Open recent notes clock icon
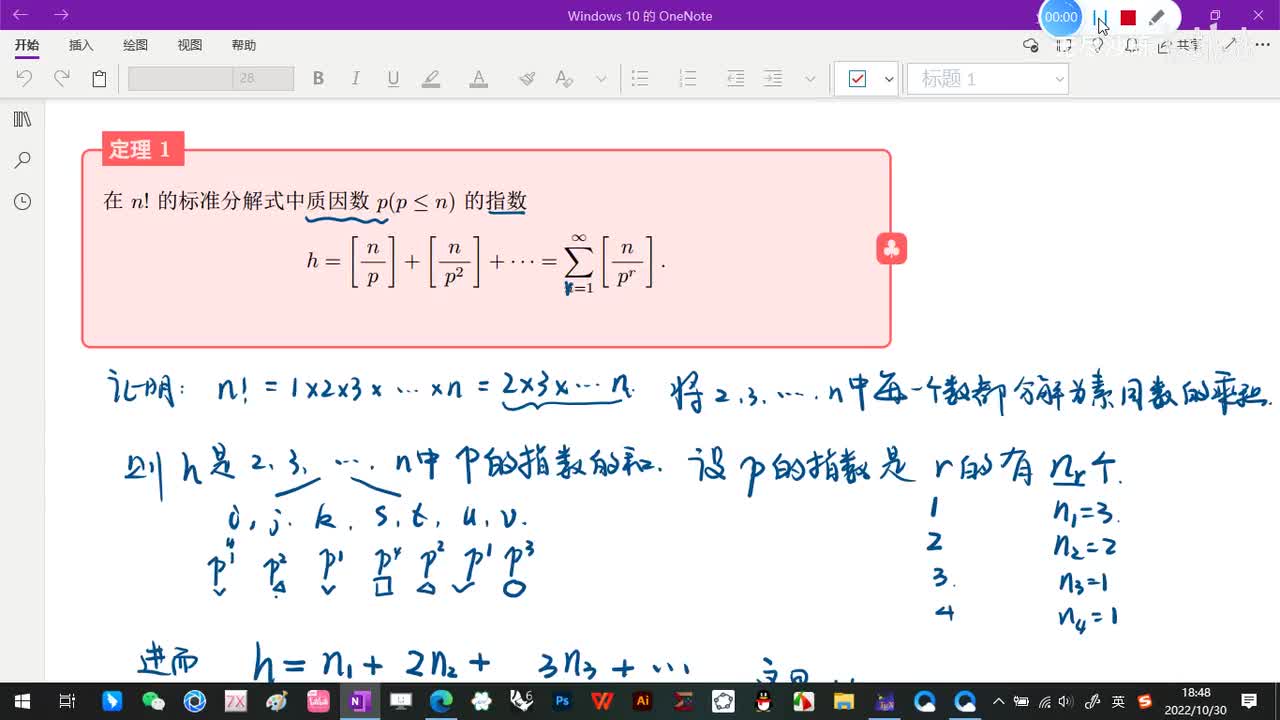The width and height of the screenshot is (1280, 720). (x=22, y=201)
